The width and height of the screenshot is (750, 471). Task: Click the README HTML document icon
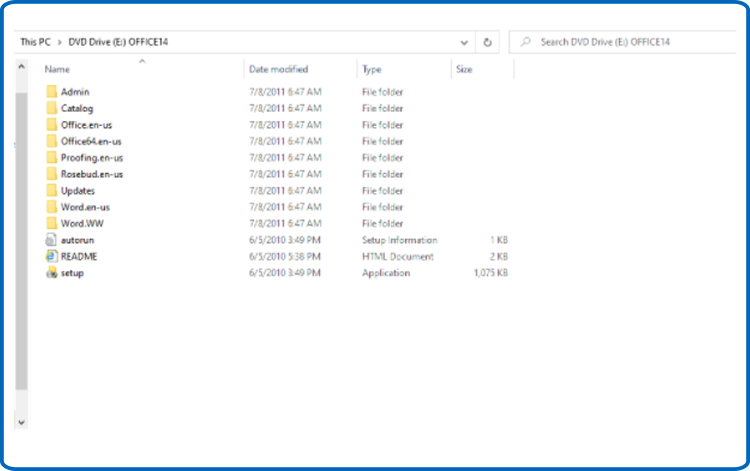pos(52,256)
